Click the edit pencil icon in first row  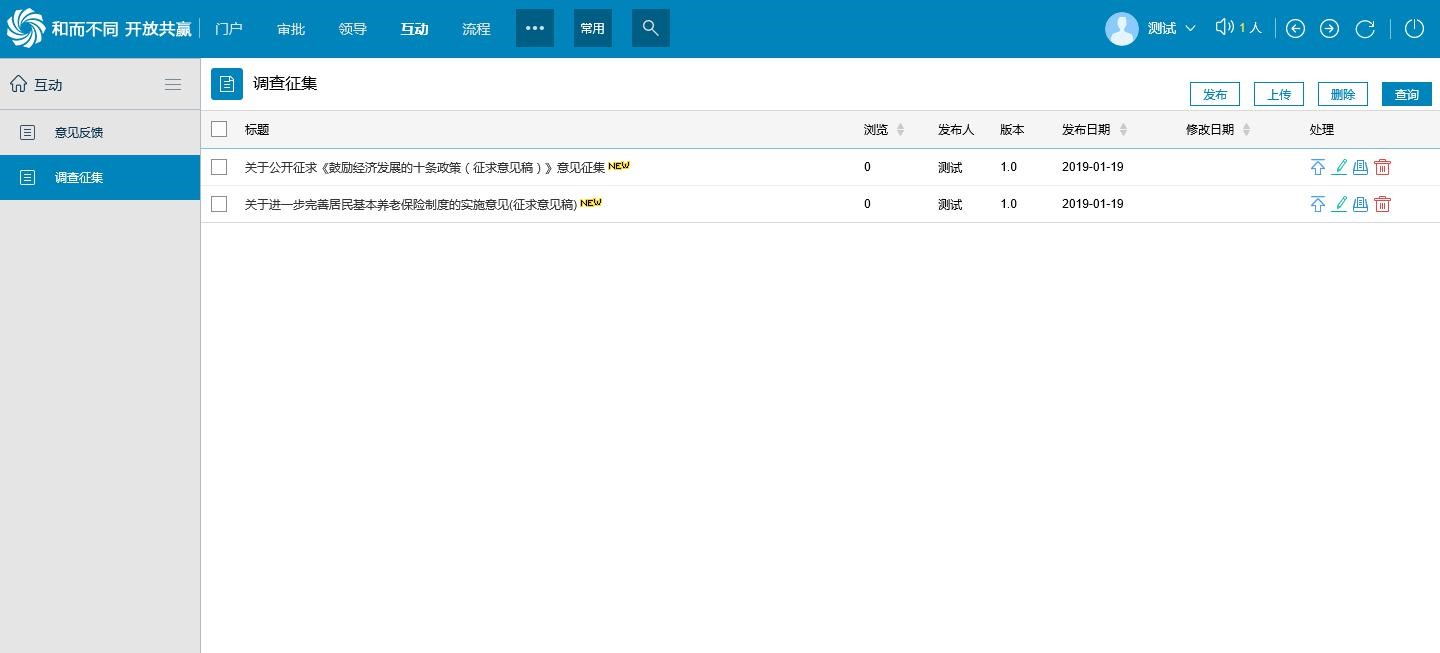pos(1339,167)
